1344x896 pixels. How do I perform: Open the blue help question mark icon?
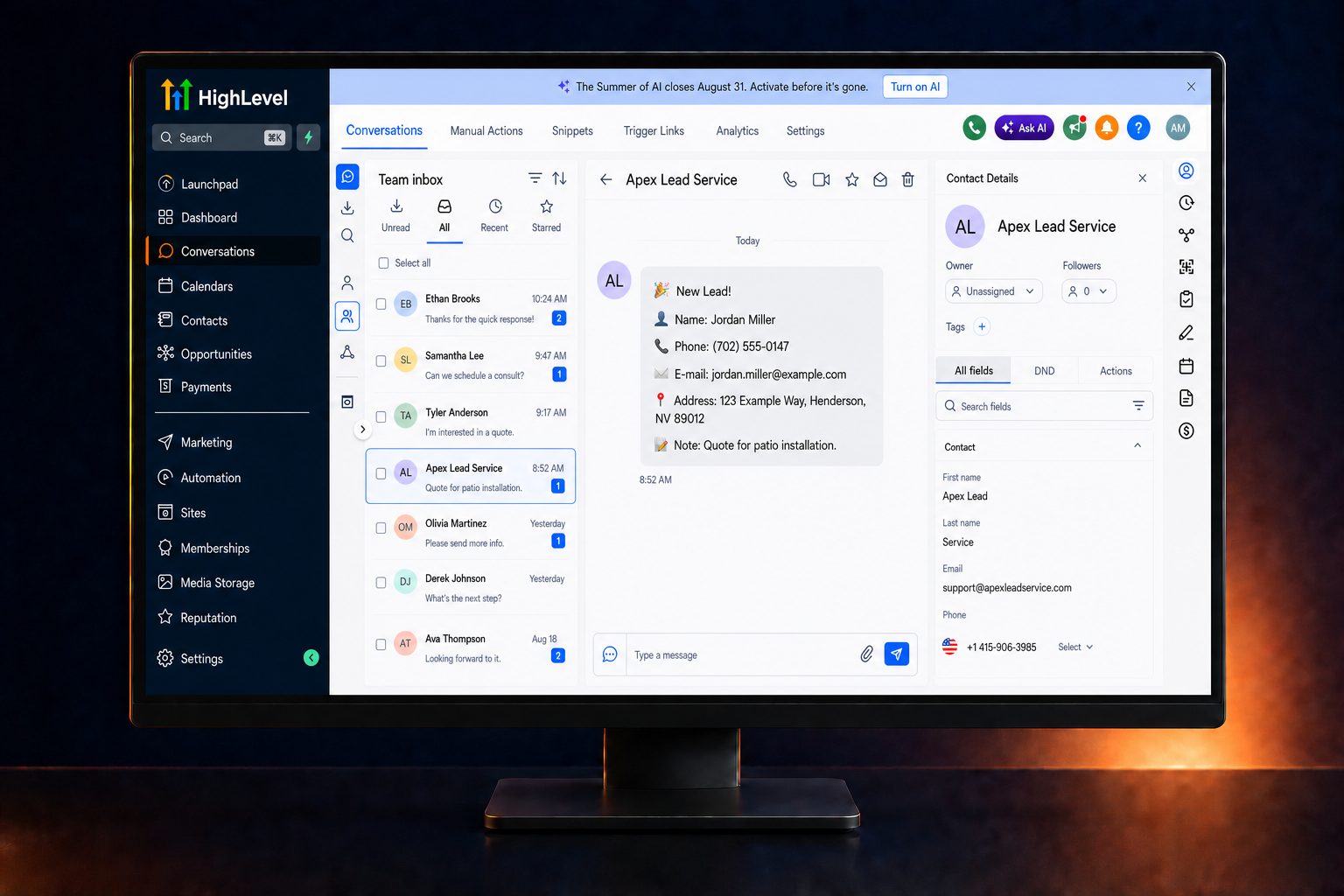pos(1138,128)
